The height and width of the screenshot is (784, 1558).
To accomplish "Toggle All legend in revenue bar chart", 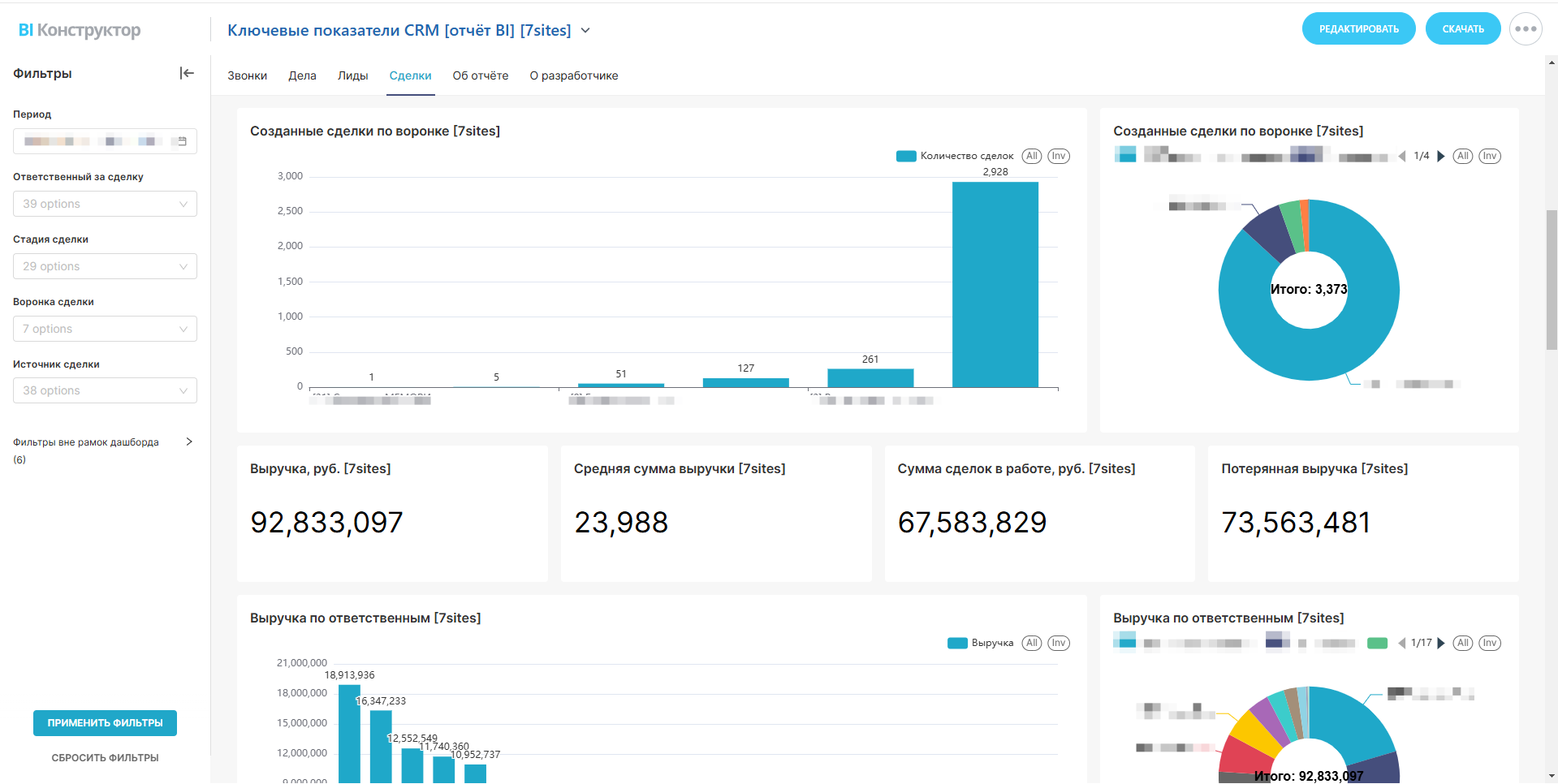I will 1031,643.
